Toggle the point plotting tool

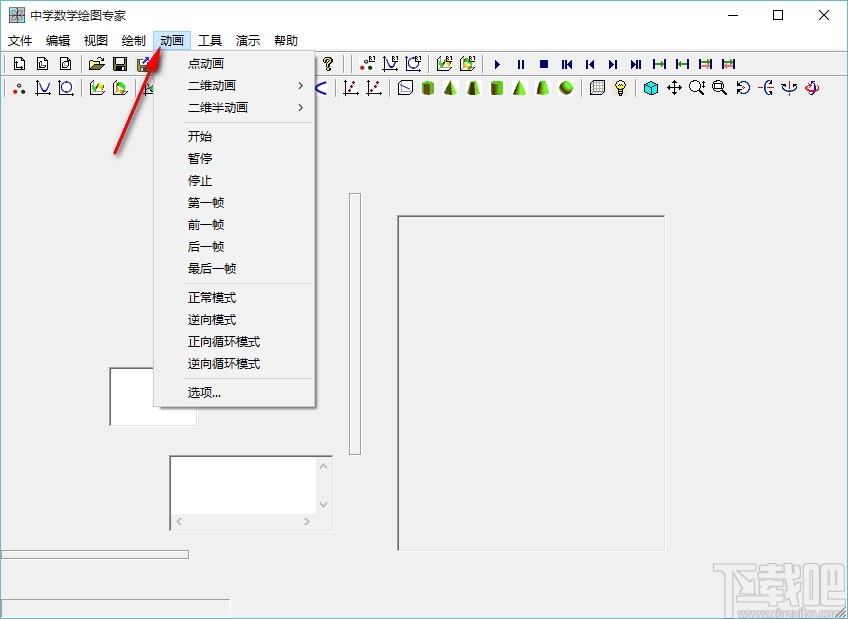[19, 88]
